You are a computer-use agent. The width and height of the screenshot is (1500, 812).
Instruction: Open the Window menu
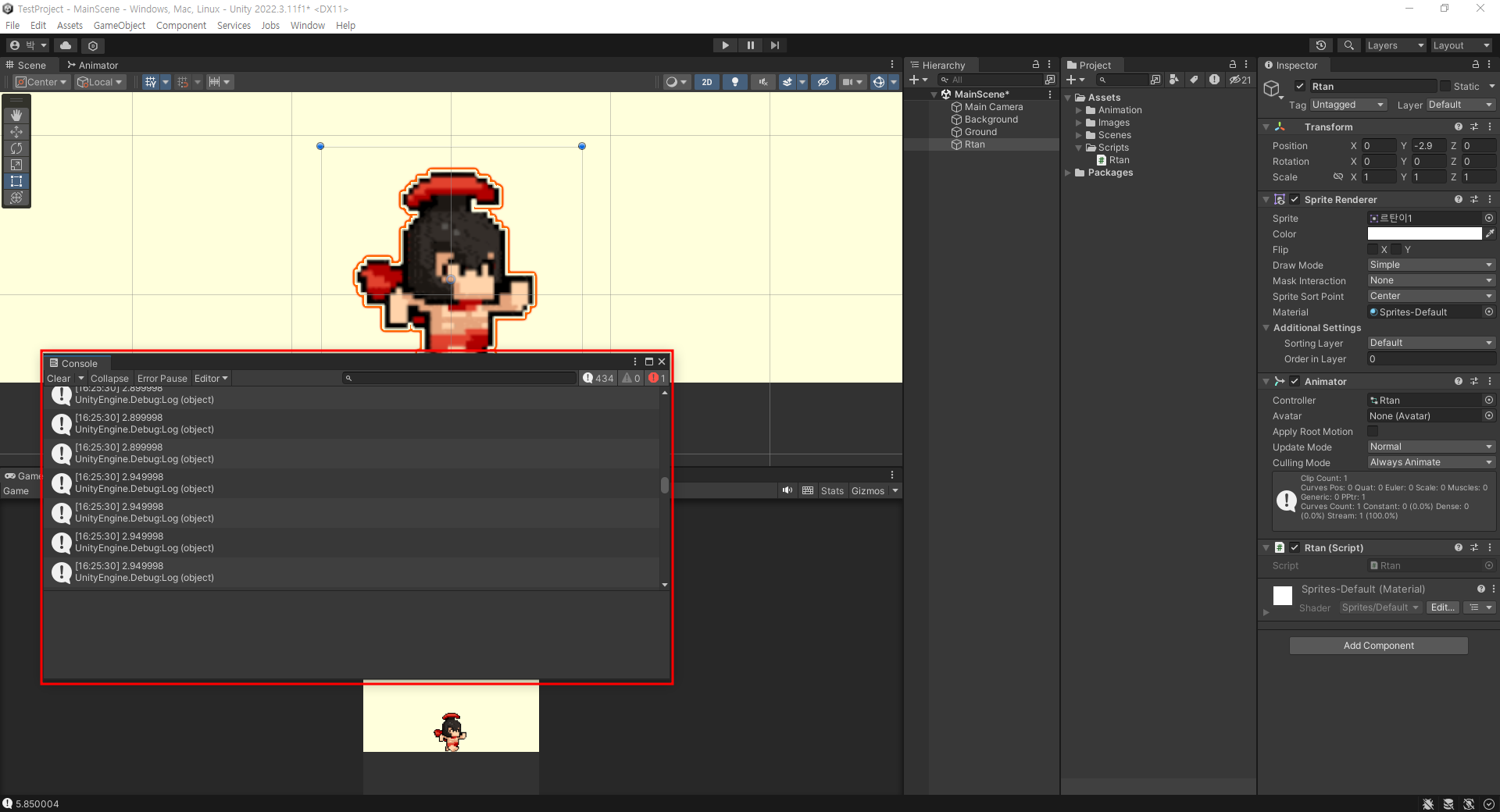308,25
